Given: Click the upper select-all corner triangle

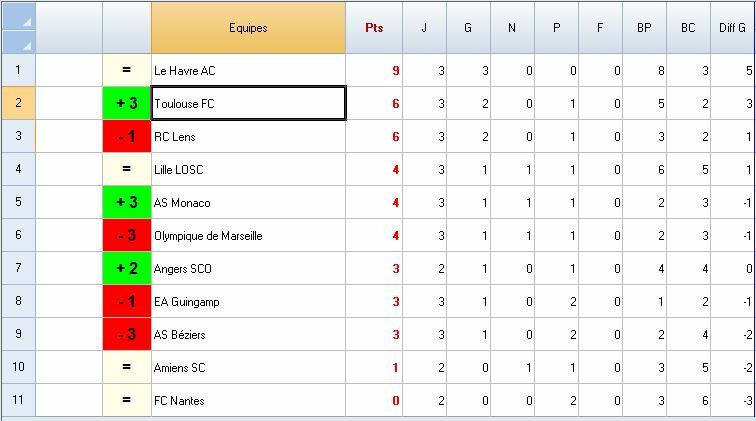Looking at the screenshot, I should 26,20.
